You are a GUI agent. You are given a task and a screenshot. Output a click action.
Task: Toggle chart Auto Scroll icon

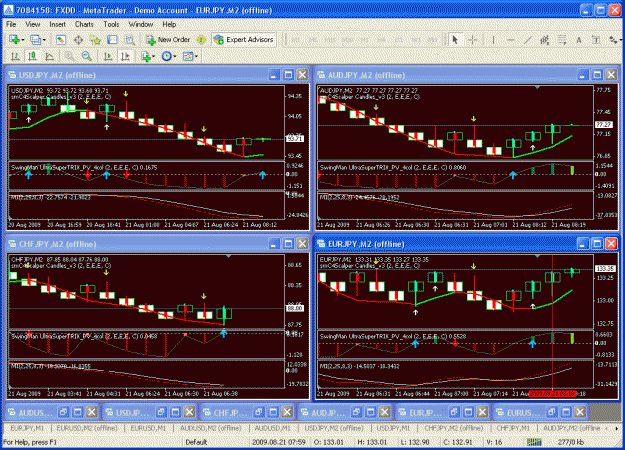point(108,56)
